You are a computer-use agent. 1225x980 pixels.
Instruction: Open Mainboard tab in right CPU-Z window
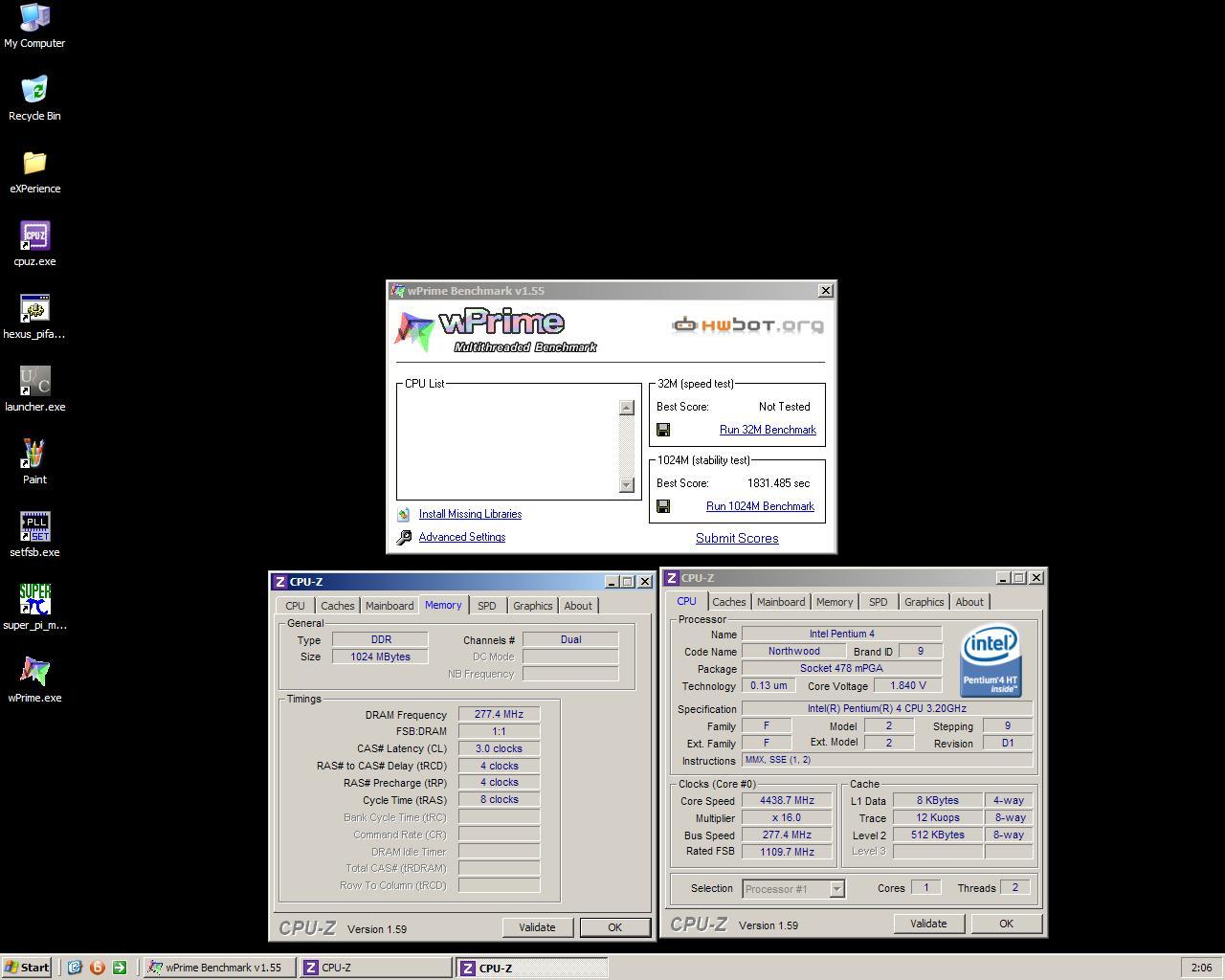pyautogui.click(x=781, y=602)
